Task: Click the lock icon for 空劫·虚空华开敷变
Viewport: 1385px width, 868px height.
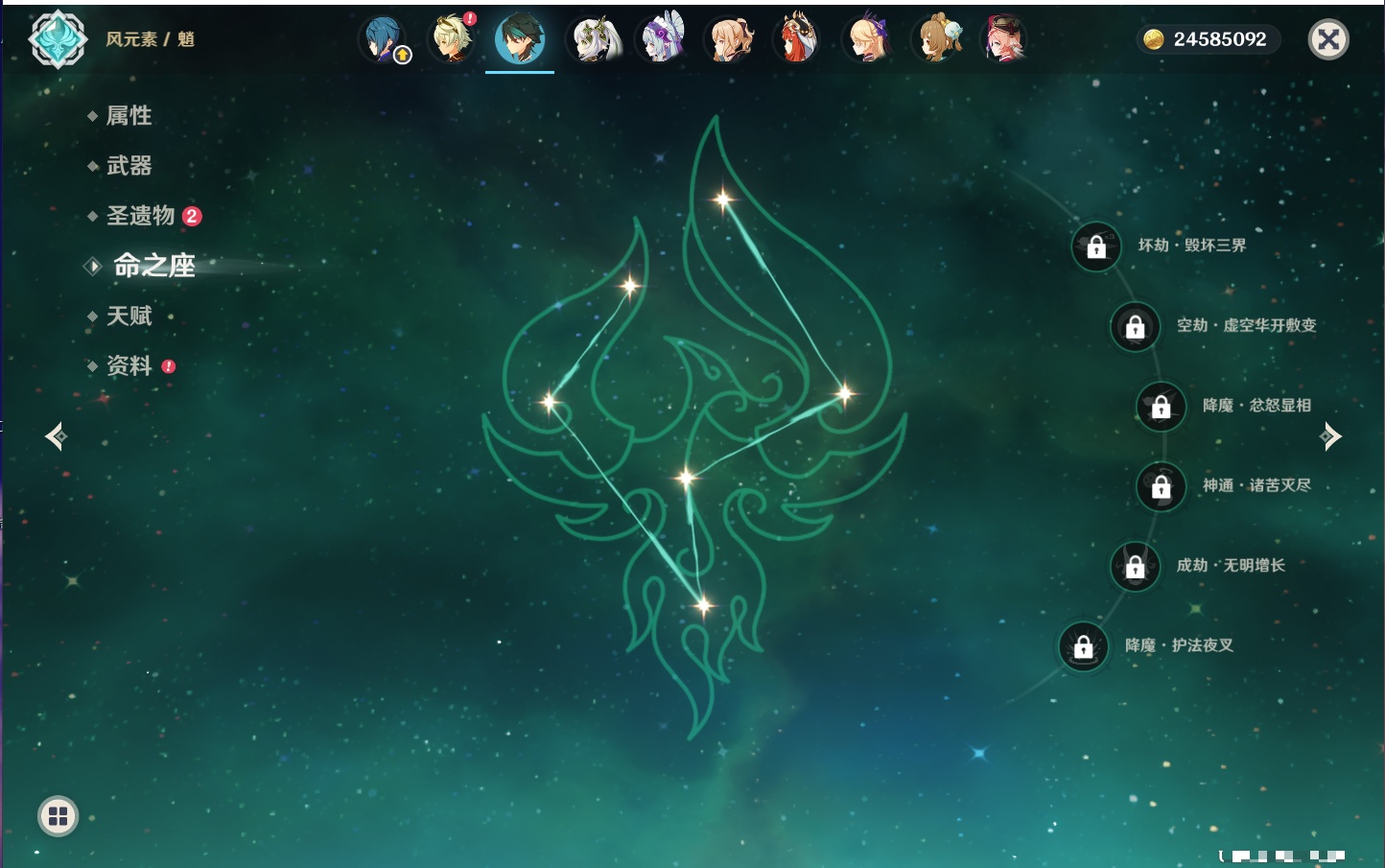Action: (x=1135, y=326)
